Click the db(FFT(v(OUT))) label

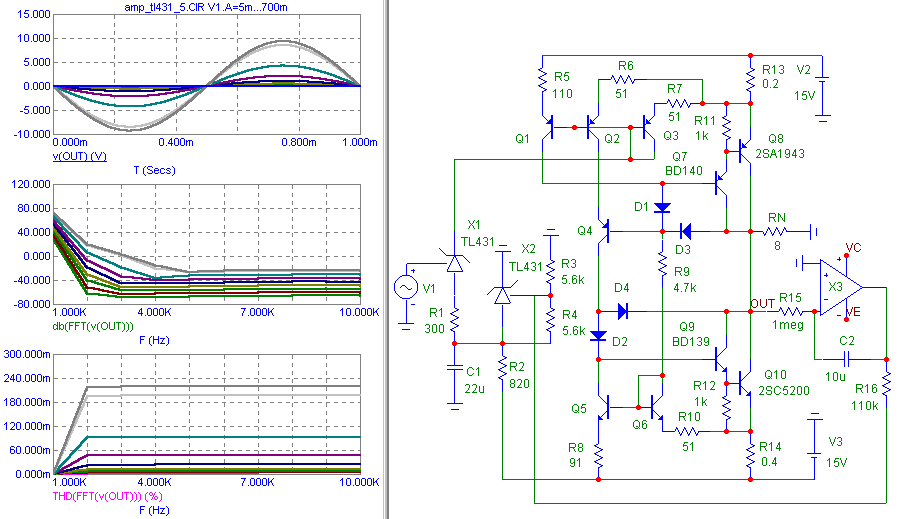(93, 326)
